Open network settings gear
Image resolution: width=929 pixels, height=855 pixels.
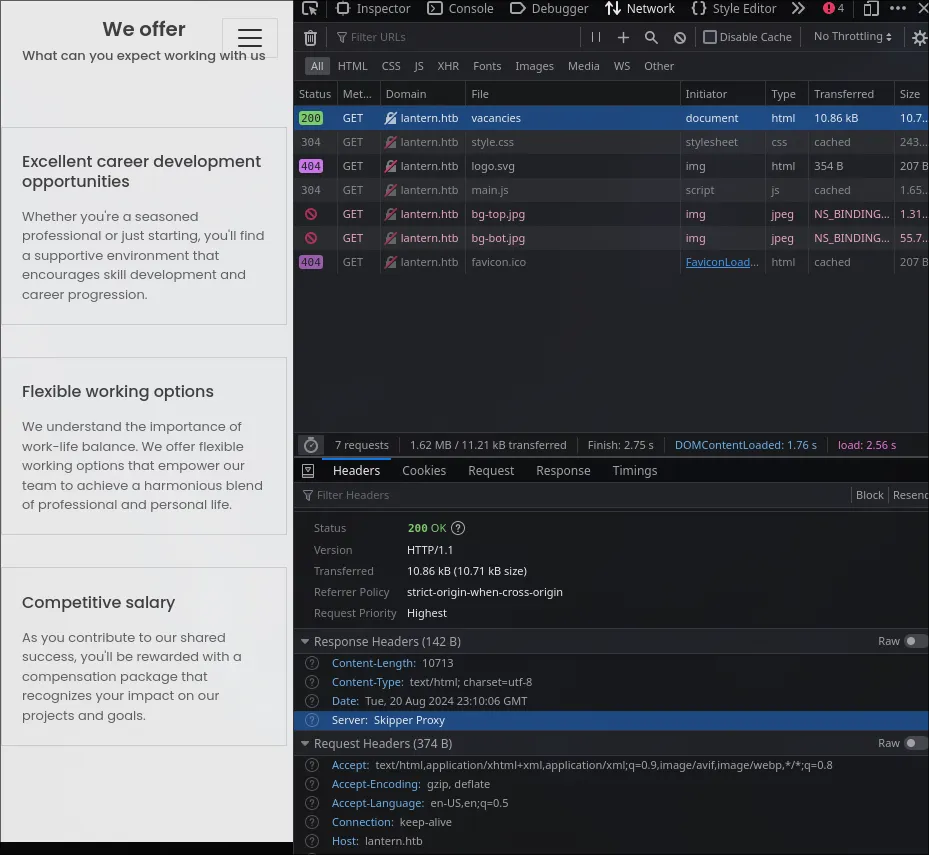tap(919, 38)
